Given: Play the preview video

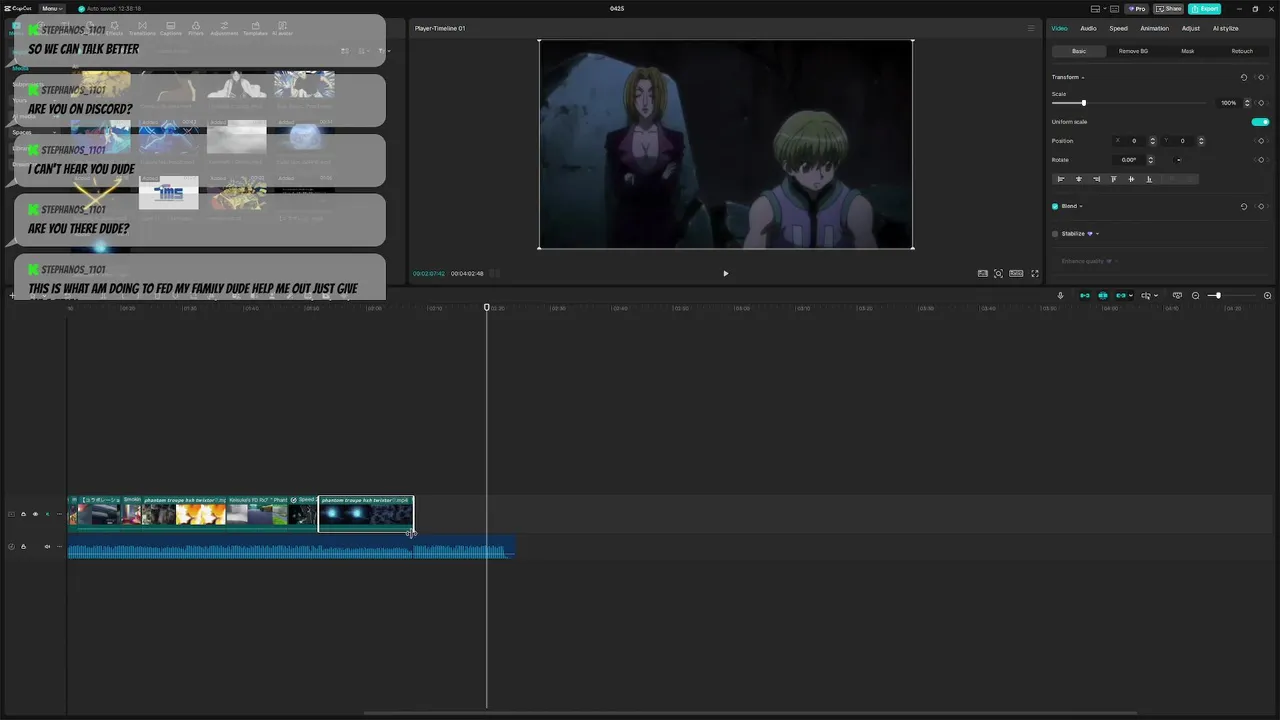Looking at the screenshot, I should point(725,273).
